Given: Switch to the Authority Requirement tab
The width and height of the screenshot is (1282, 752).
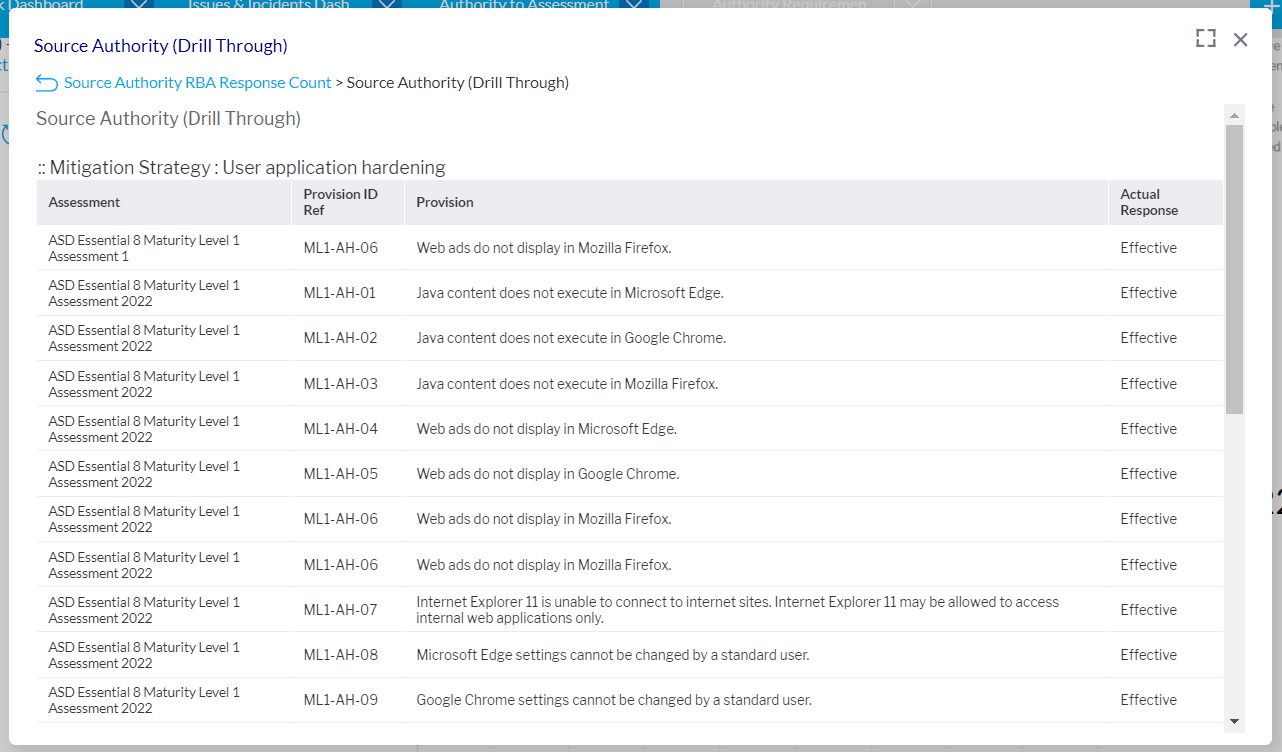Looking at the screenshot, I should coord(788,5).
